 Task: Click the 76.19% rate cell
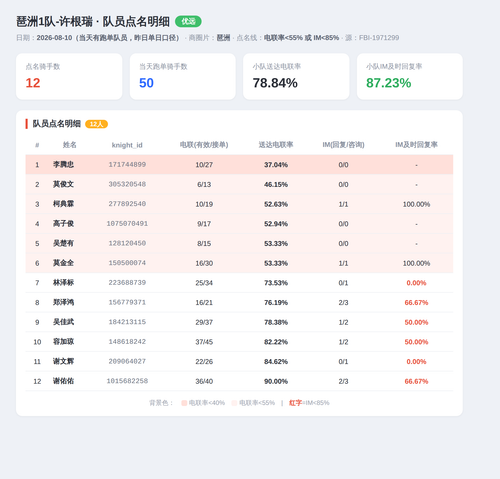[276, 302]
